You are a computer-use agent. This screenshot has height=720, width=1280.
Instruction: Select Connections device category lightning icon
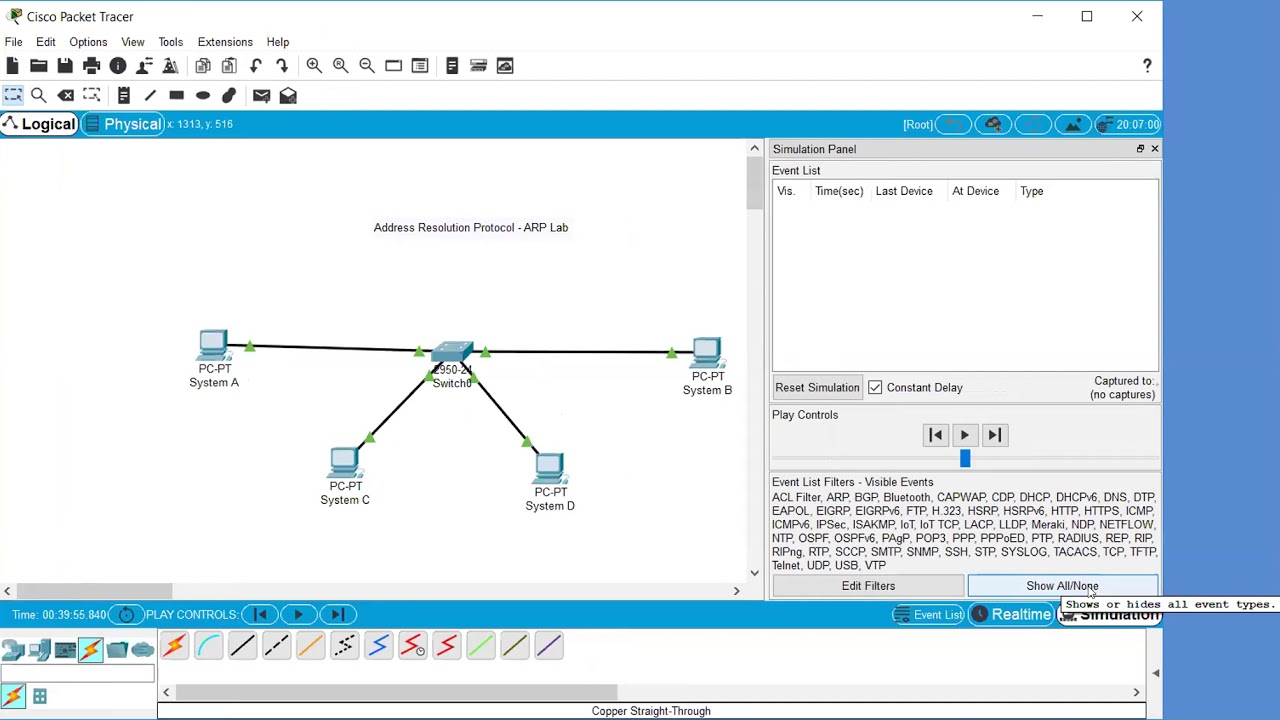tap(91, 650)
